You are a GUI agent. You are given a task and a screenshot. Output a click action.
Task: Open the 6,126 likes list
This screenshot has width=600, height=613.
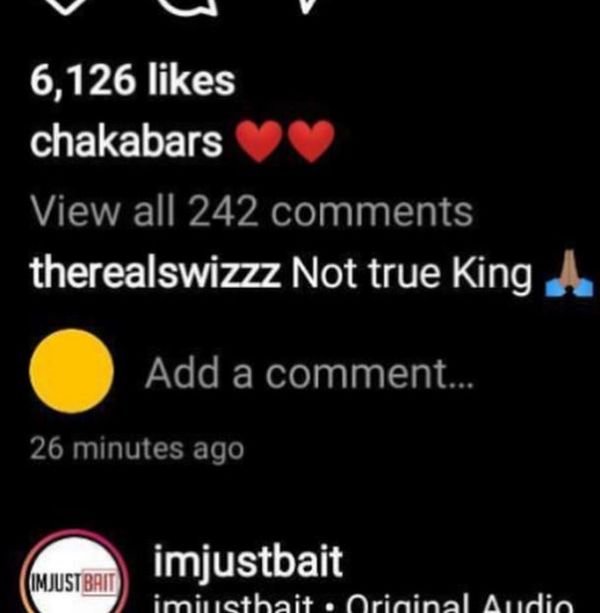(x=133, y=81)
